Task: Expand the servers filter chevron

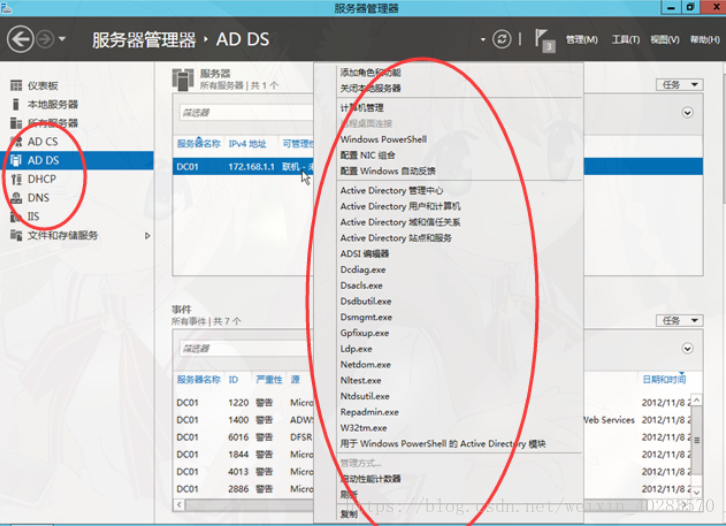Action: pyautogui.click(x=688, y=113)
